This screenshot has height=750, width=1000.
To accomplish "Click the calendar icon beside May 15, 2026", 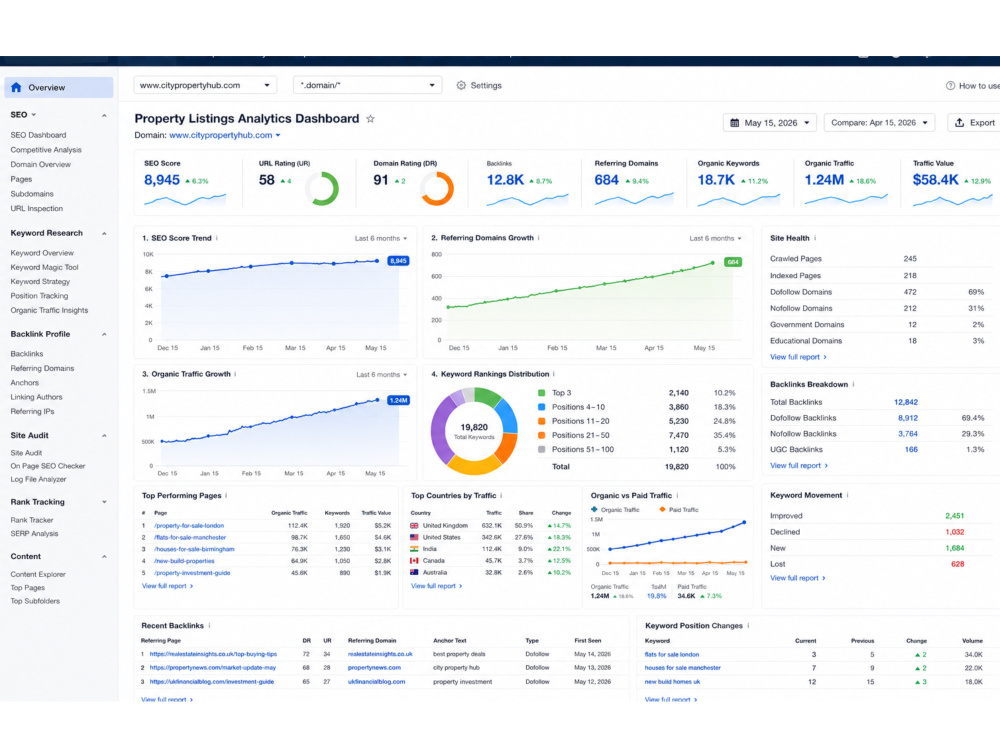I will [x=735, y=122].
